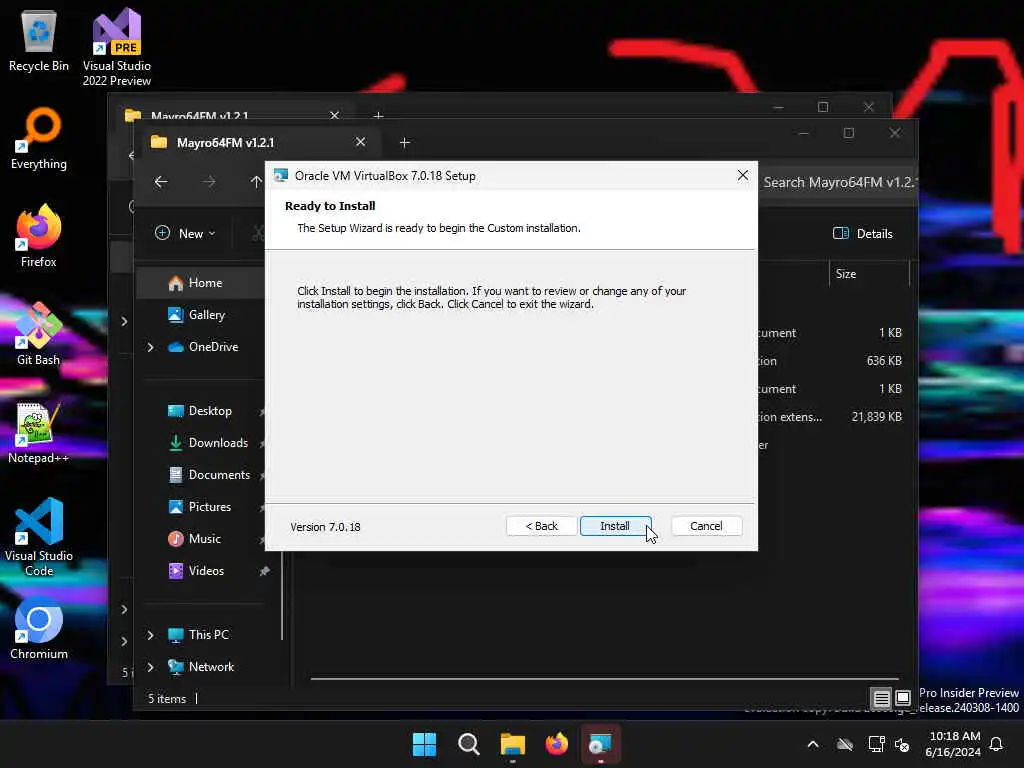Open Notepad++ desktop shortcut

tap(39, 432)
